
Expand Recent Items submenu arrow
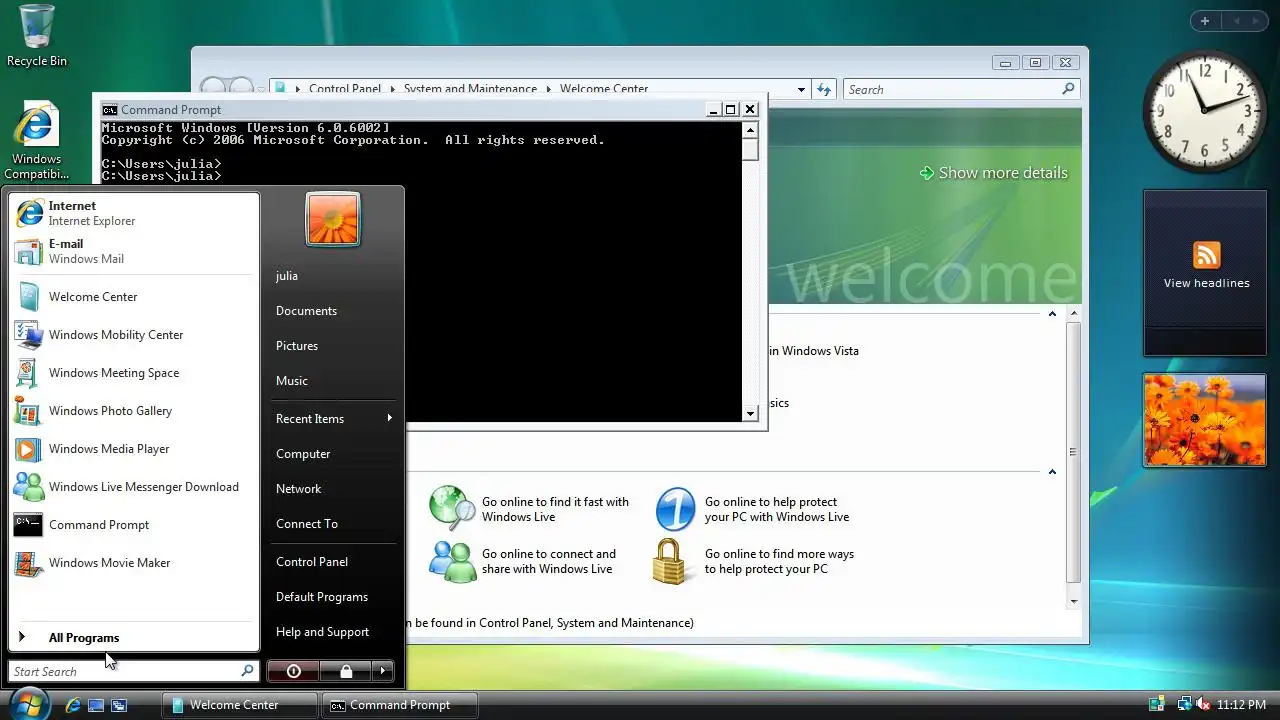tap(389, 418)
